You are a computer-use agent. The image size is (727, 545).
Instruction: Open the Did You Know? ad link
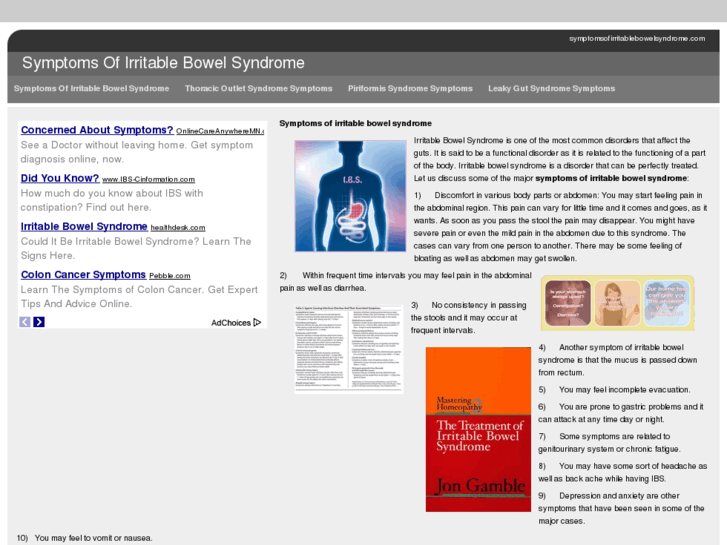coord(60,178)
